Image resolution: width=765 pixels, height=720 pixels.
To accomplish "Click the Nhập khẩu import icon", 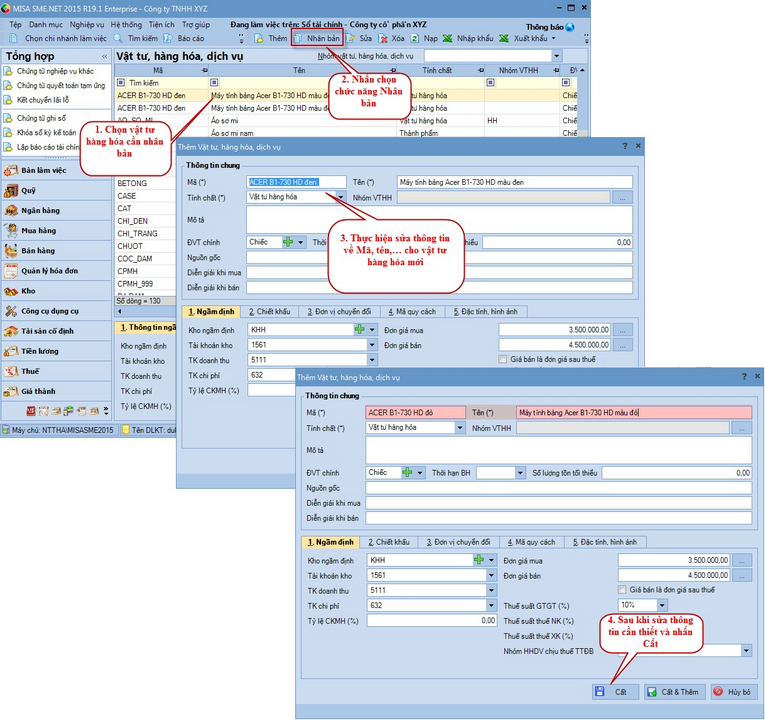I will click(447, 38).
